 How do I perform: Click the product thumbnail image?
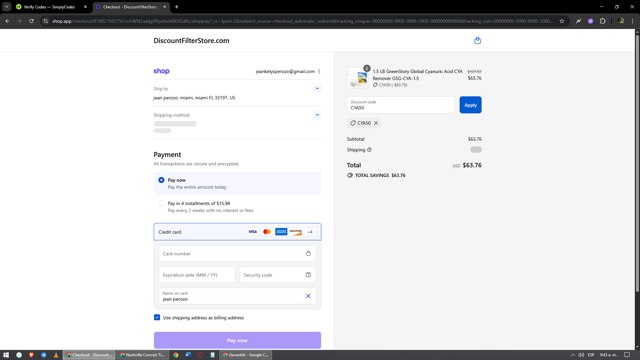click(358, 77)
